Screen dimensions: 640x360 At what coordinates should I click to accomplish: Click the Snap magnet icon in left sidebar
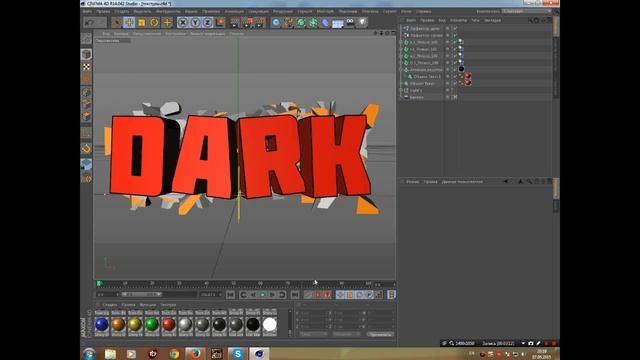[86, 149]
